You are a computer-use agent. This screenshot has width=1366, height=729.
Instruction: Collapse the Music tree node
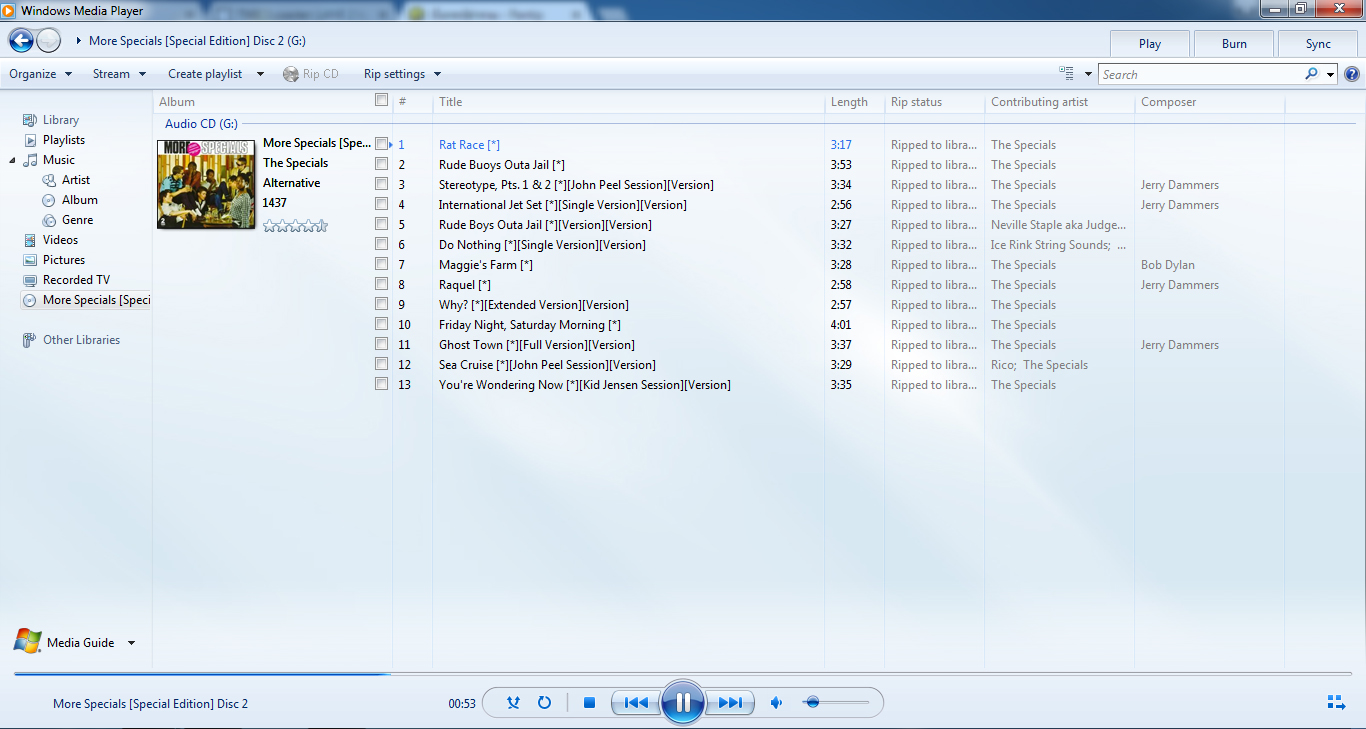pos(13,160)
